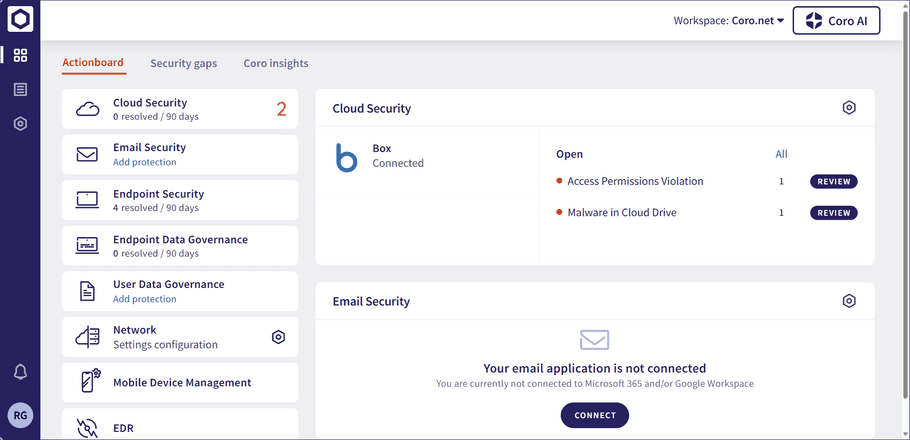
Task: Click the large envelope icon in Email Security panel
Action: point(594,340)
